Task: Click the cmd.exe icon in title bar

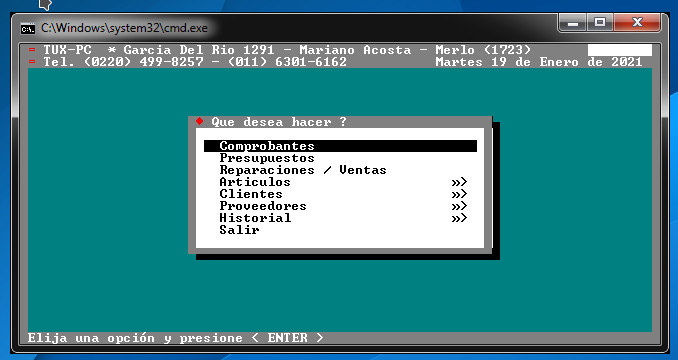Action: coord(28,29)
